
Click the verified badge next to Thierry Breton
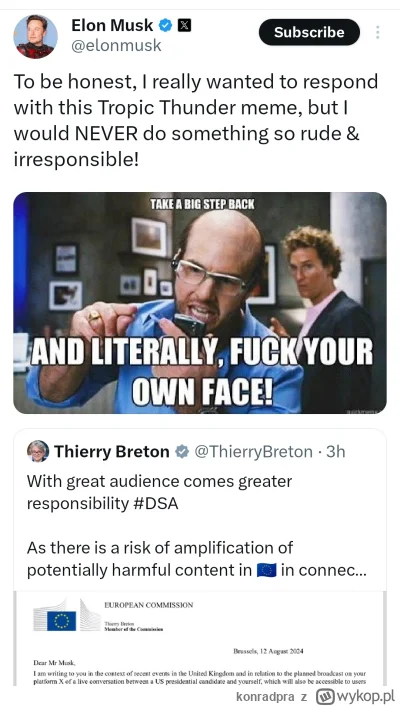(x=182, y=452)
